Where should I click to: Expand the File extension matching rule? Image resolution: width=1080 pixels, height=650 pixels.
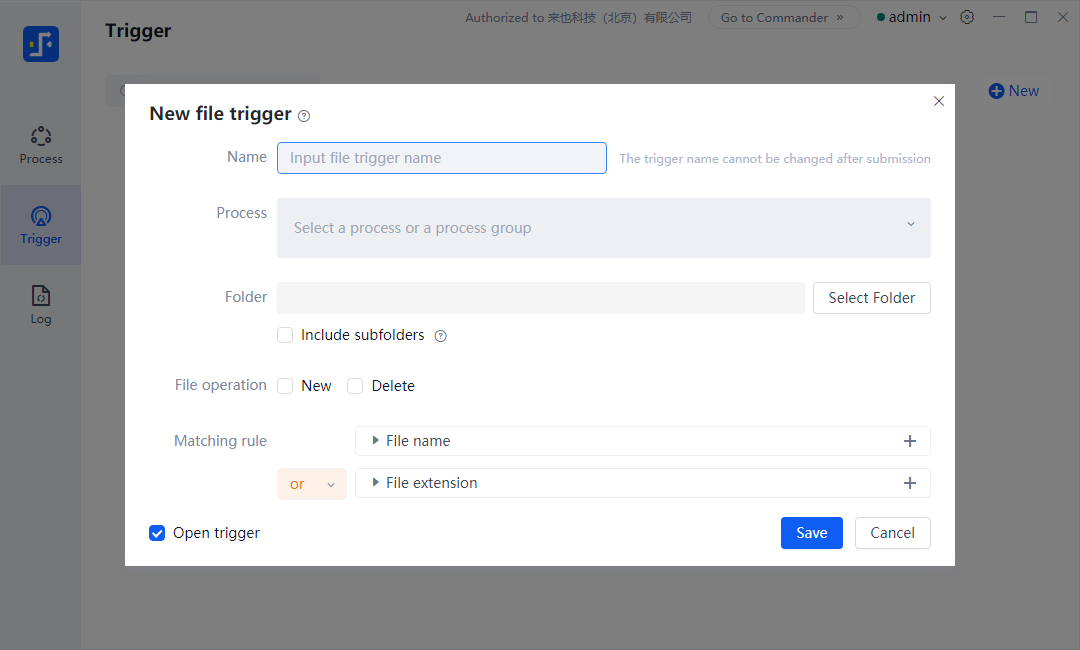coord(376,483)
